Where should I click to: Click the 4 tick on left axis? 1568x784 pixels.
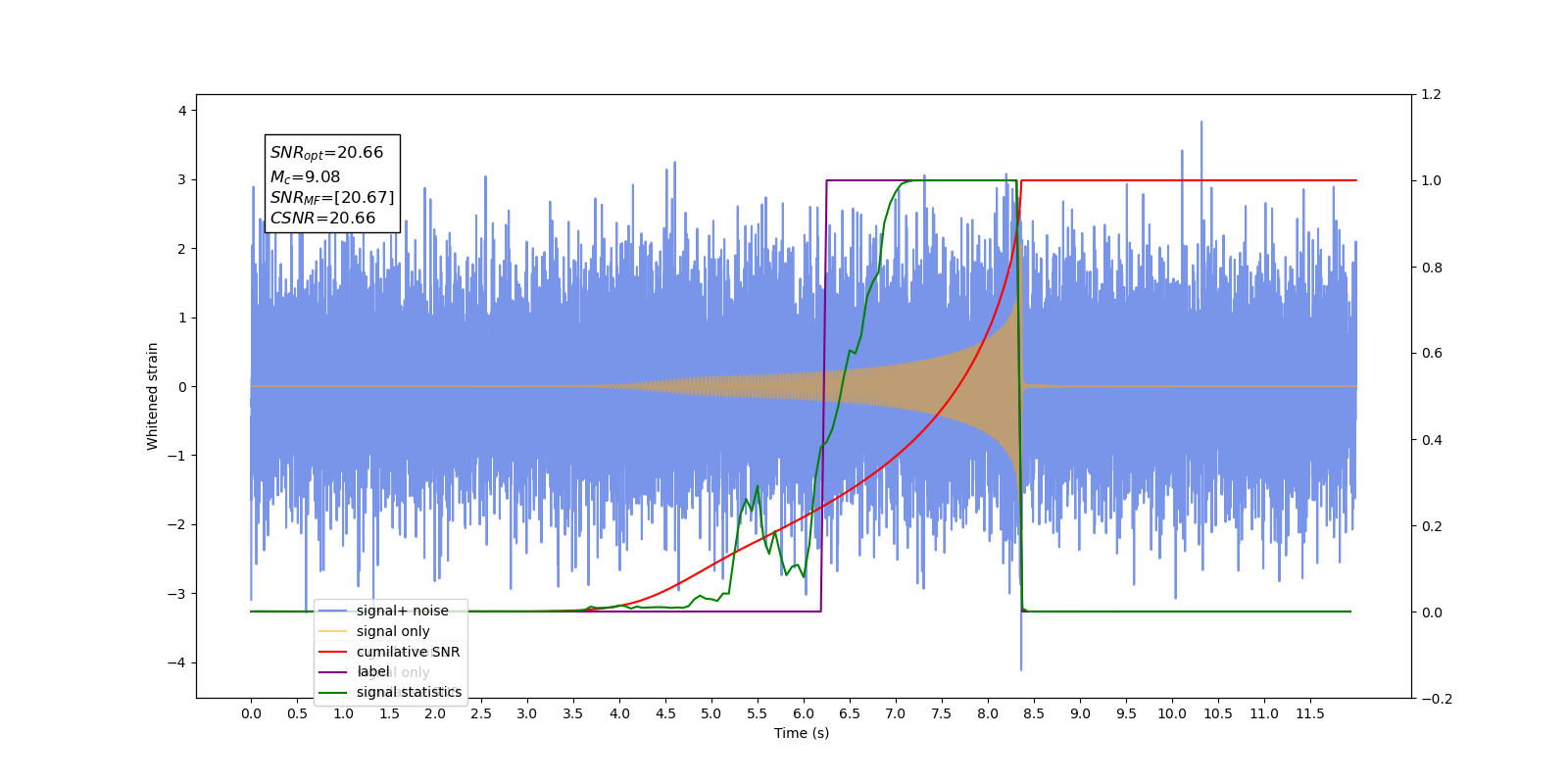click(x=182, y=111)
